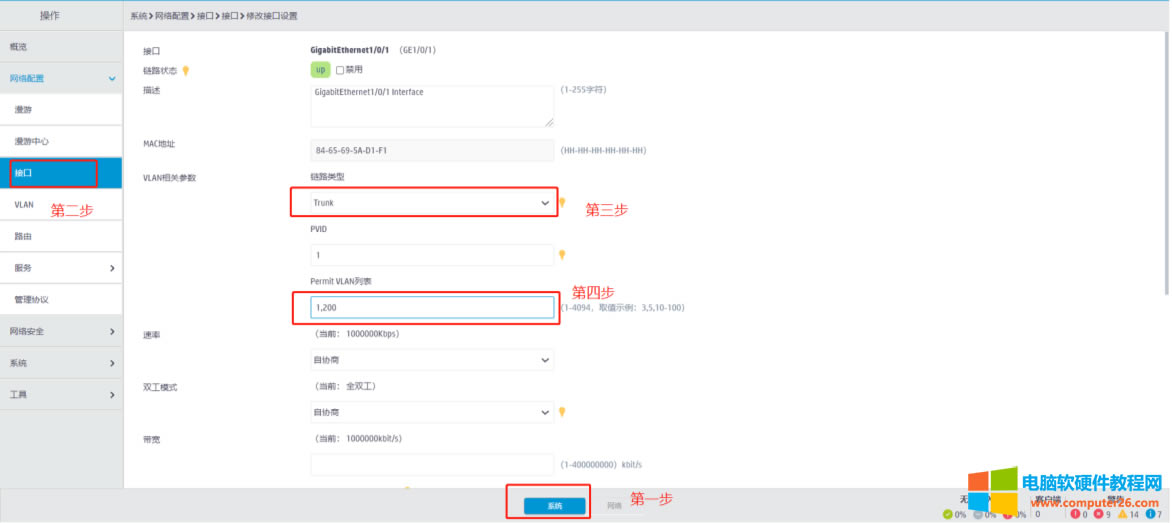Expand the 服务 sidebar menu
Viewport: 1172px width, 523px height.
tap(61, 268)
